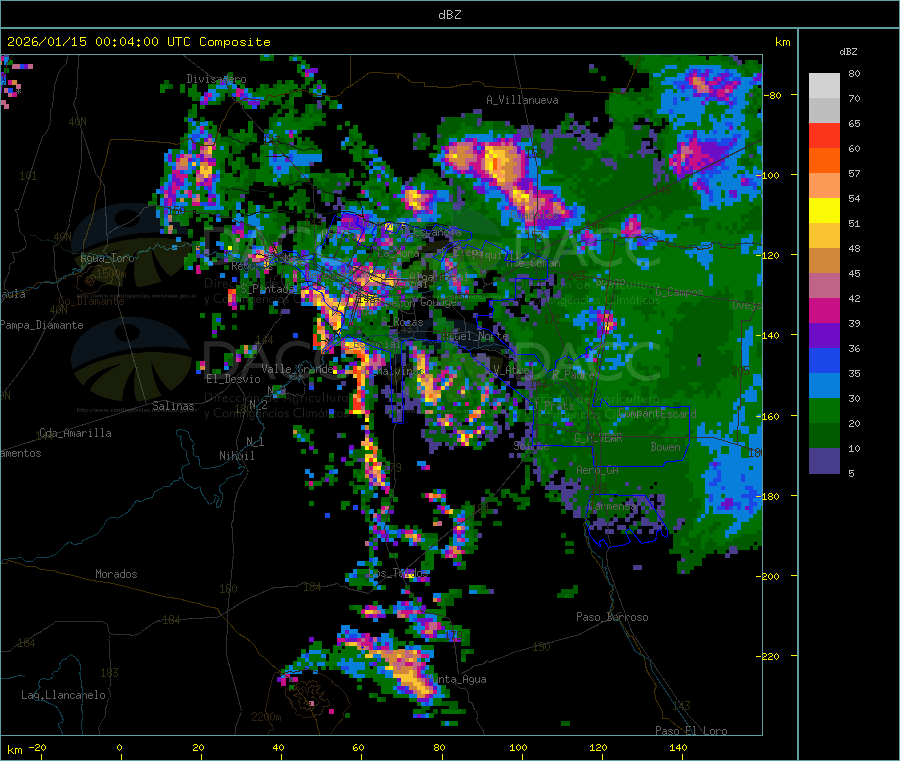Image resolution: width=900 pixels, height=761 pixels.
Task: Click the G_Campos place label
Action: click(679, 292)
